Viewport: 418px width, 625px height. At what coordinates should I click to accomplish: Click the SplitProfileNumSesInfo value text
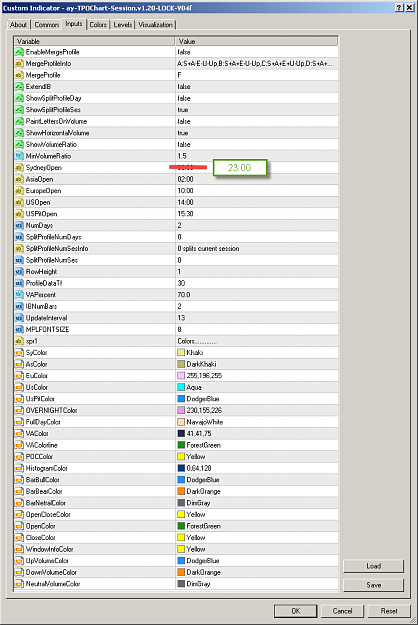(208, 248)
